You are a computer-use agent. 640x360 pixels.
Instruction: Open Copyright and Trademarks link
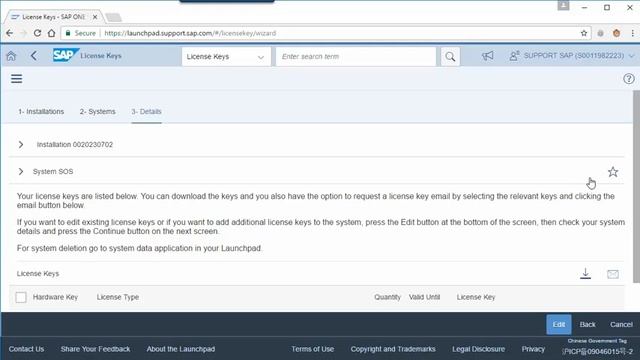(x=393, y=349)
